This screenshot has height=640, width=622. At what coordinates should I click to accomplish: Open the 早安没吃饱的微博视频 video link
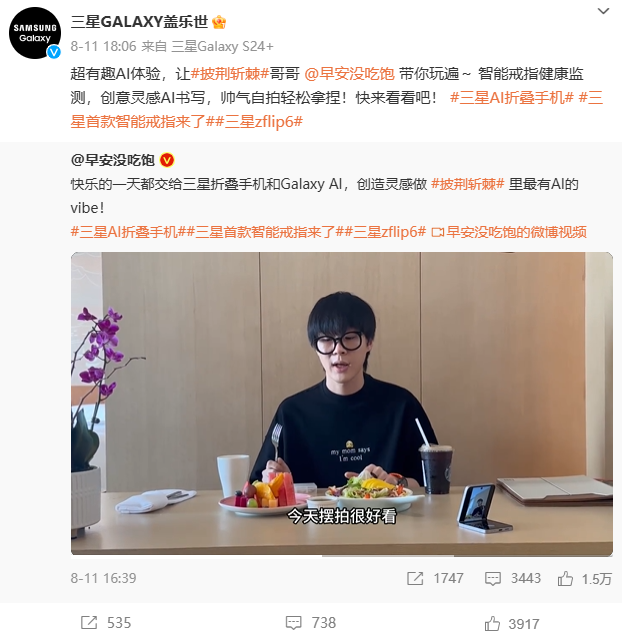[x=509, y=232]
